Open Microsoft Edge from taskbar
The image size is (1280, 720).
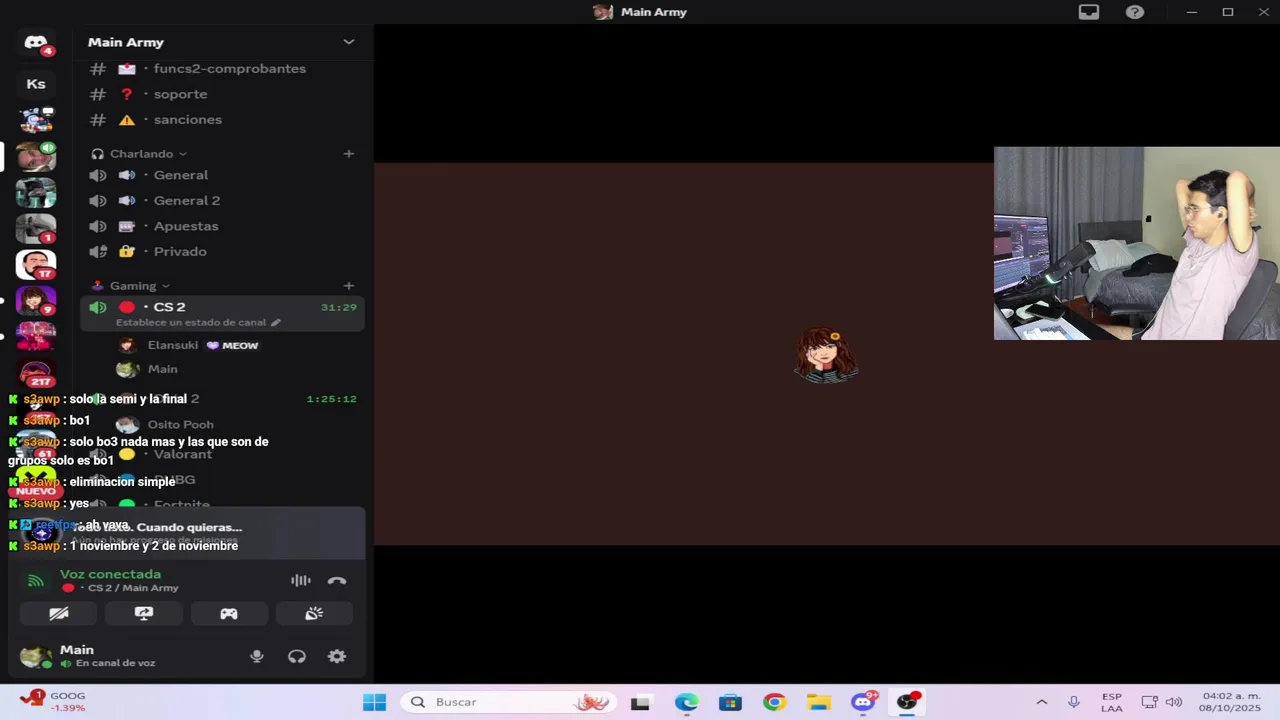[x=686, y=702]
